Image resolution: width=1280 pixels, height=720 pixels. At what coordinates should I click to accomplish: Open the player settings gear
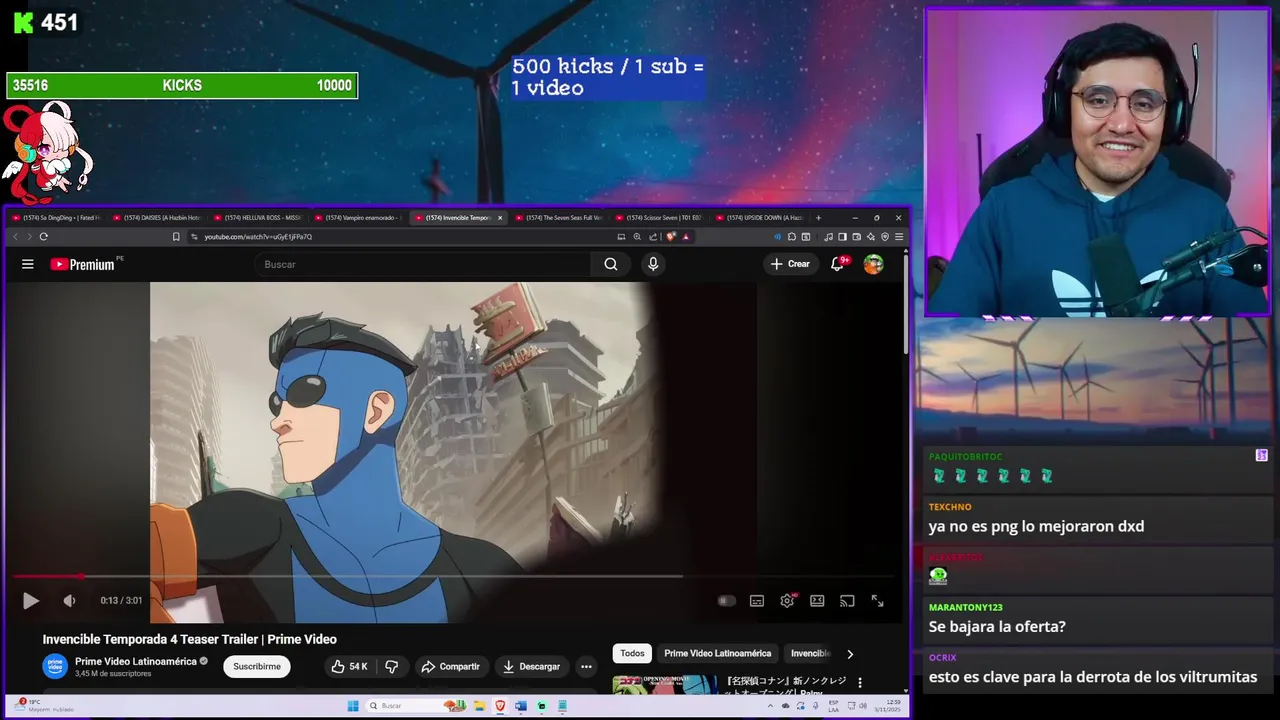[x=787, y=600]
